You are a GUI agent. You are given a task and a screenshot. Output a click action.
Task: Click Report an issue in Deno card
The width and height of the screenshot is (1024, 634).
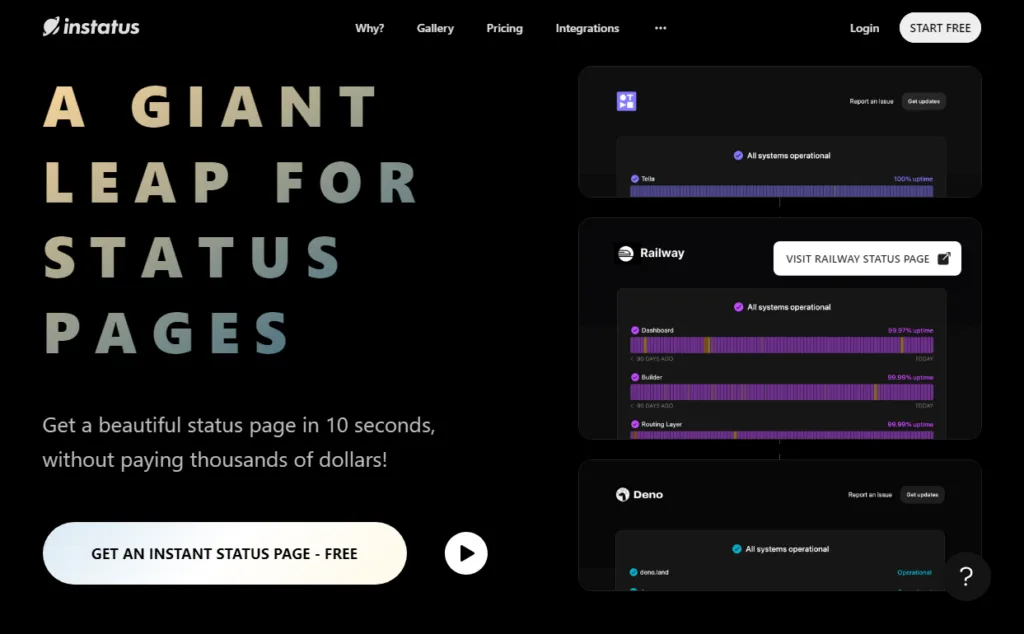coord(870,495)
